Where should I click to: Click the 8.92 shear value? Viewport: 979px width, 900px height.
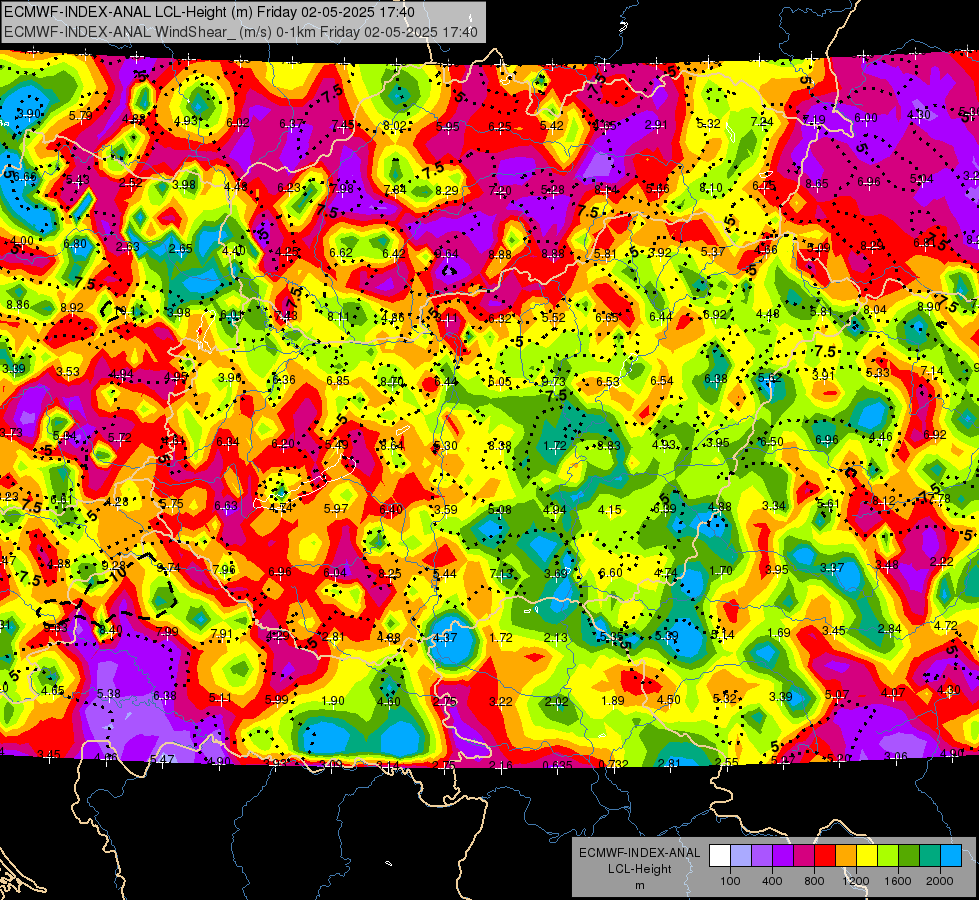tap(72, 307)
